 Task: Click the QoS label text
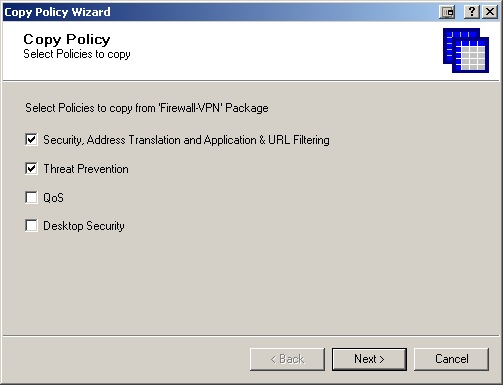pyautogui.click(x=53, y=198)
